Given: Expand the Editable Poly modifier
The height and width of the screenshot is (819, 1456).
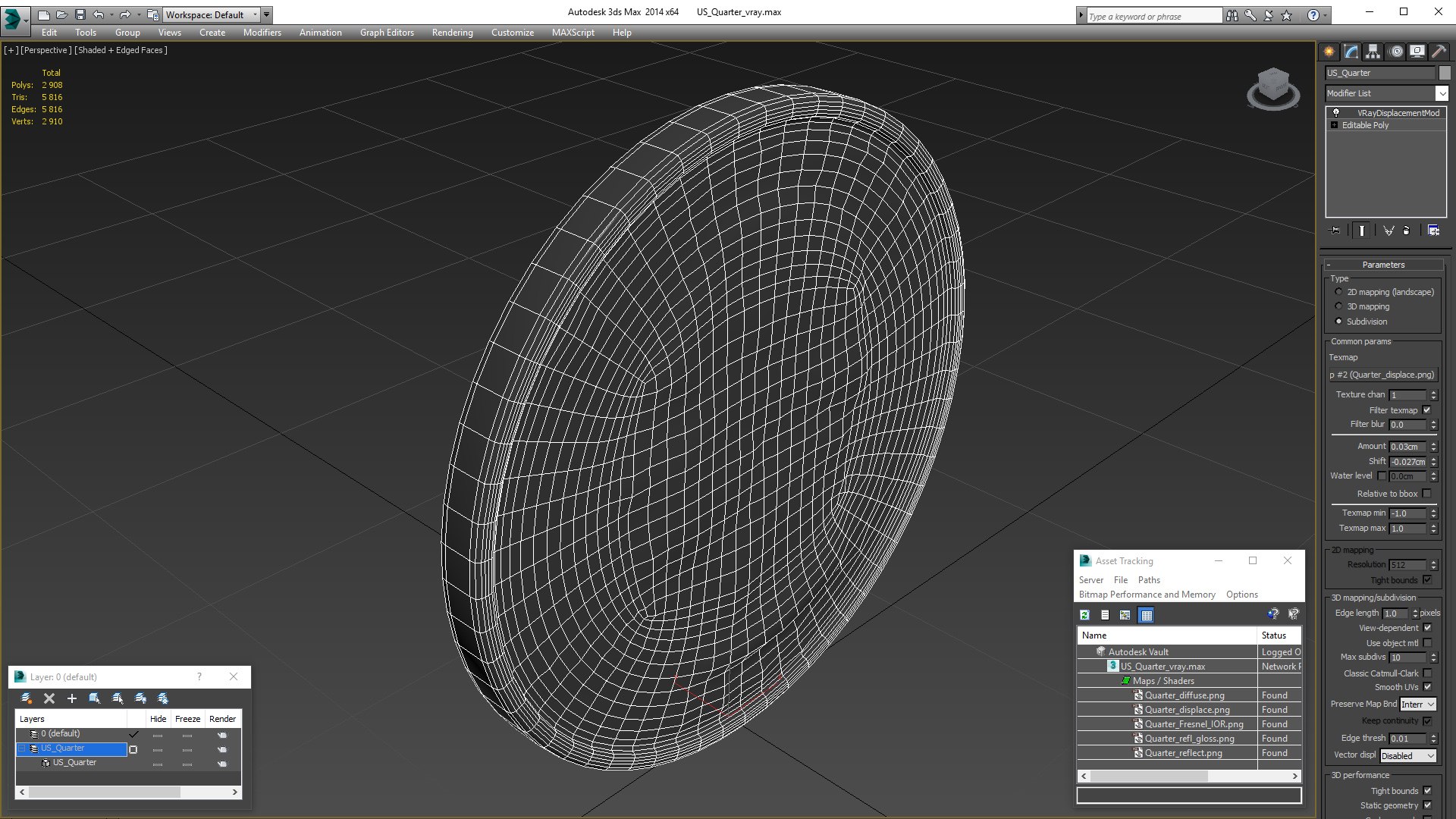Looking at the screenshot, I should coord(1334,125).
